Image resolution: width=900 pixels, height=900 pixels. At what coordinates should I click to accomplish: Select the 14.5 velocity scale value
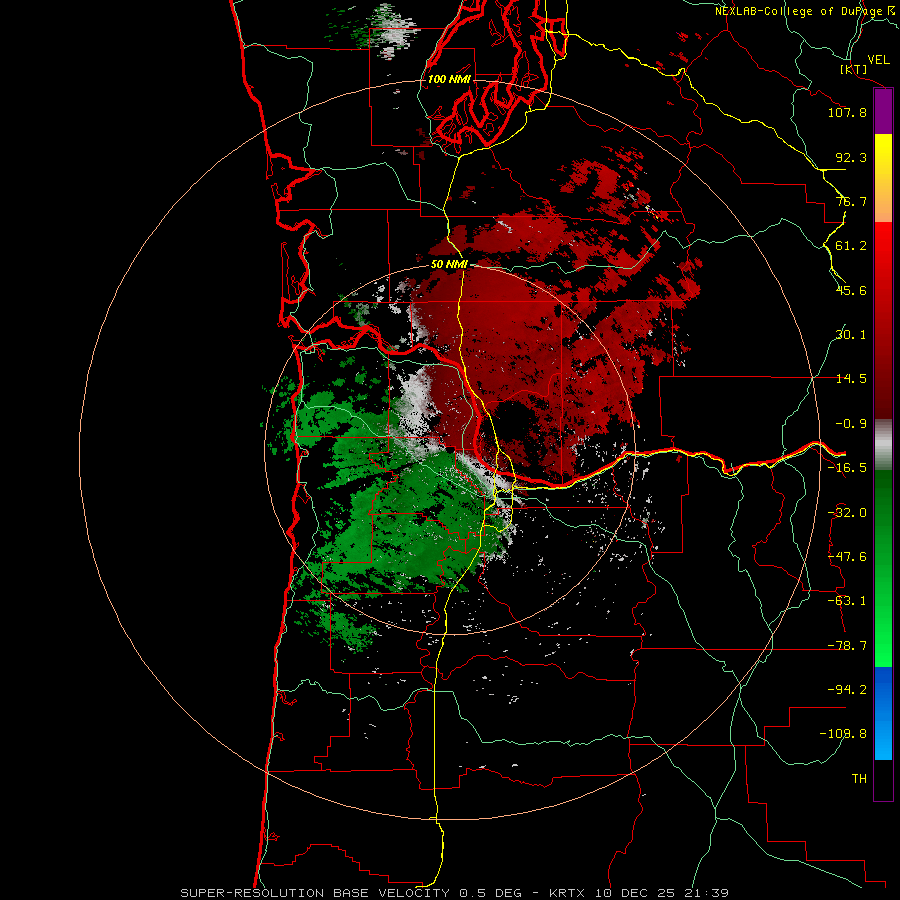pyautogui.click(x=851, y=379)
